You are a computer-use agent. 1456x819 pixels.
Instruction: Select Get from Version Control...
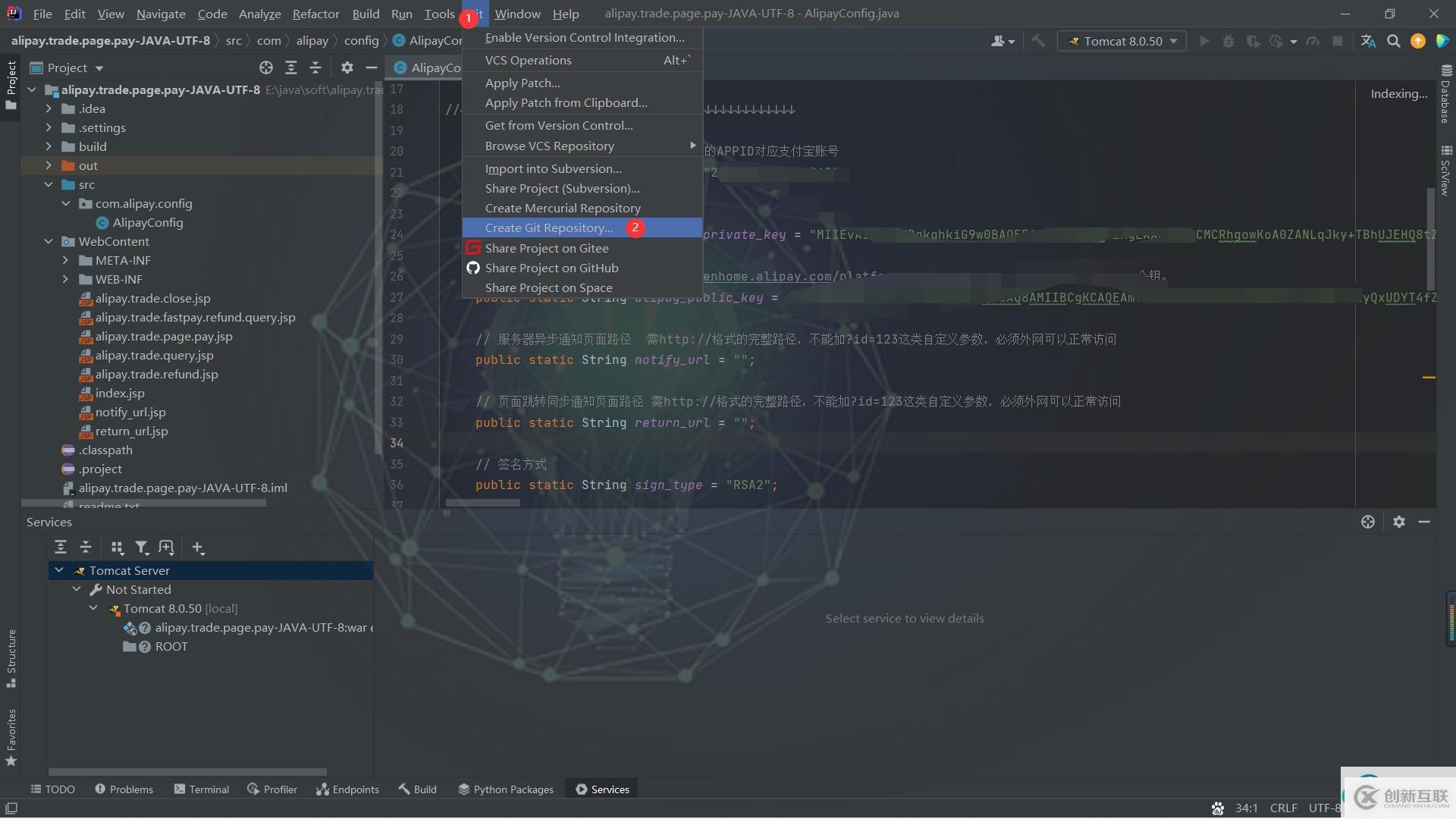[x=582, y=125]
